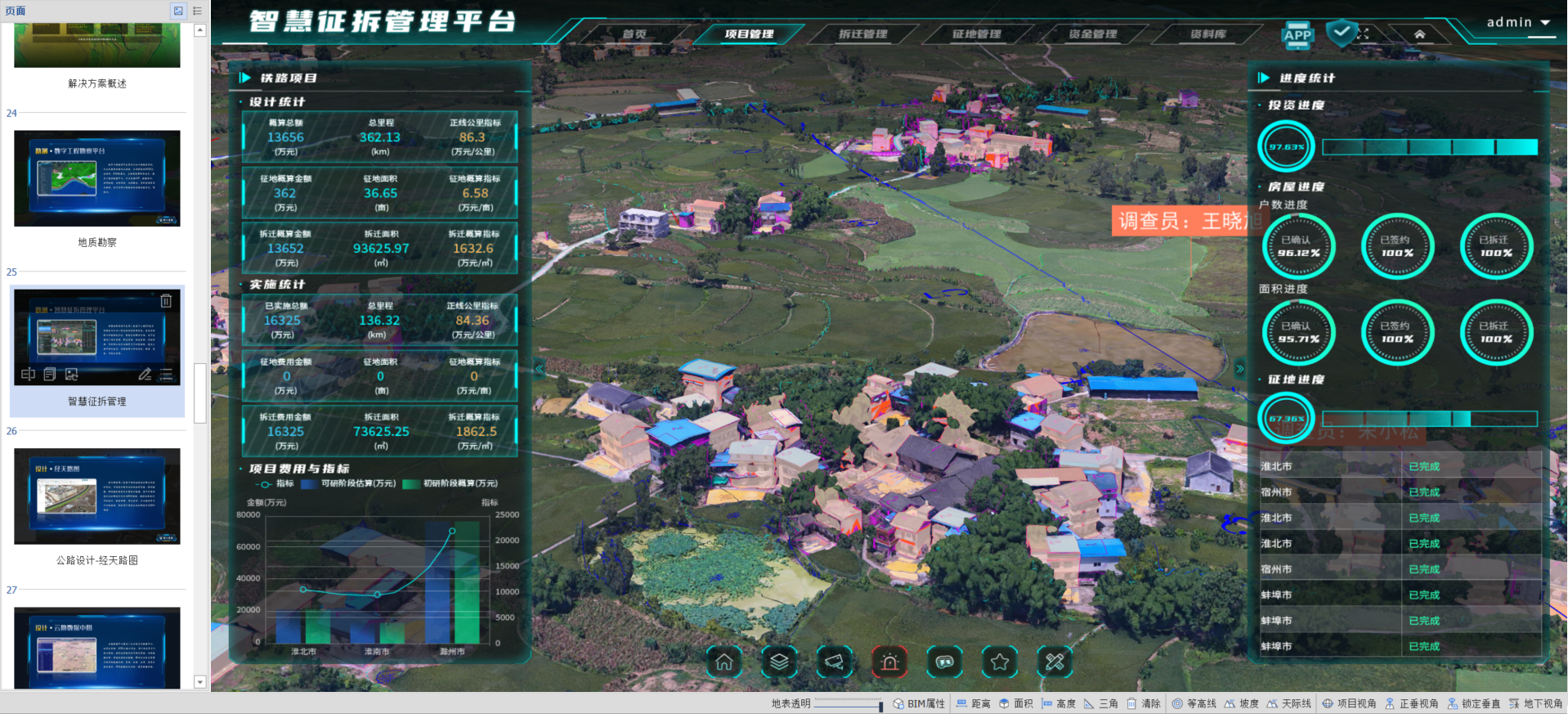Click the pages panel scroll down arrow

coord(200,681)
